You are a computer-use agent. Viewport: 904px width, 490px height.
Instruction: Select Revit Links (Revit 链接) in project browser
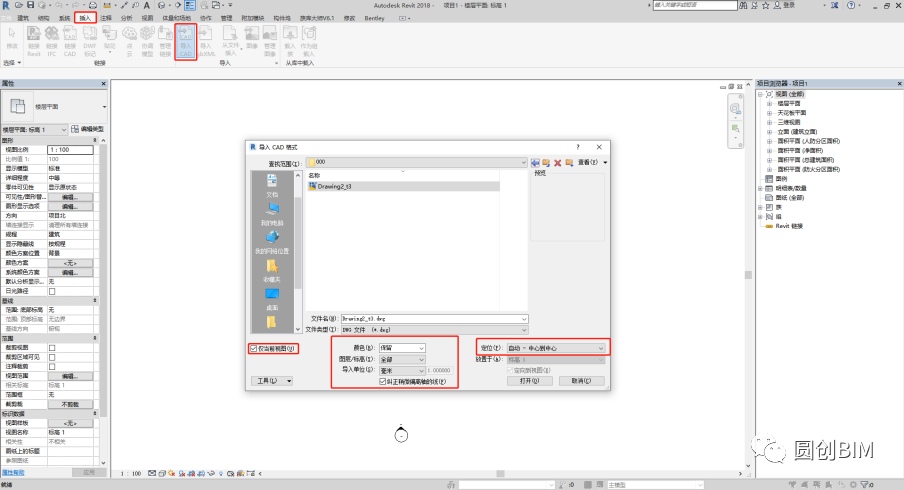[789, 226]
